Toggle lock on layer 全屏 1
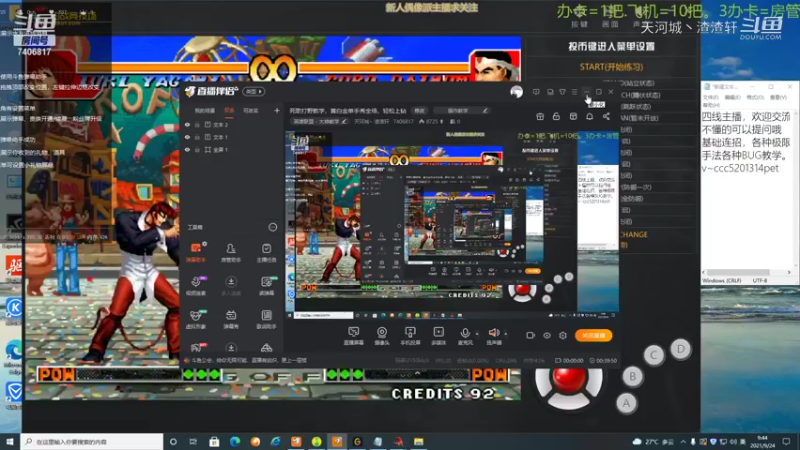 197,150
